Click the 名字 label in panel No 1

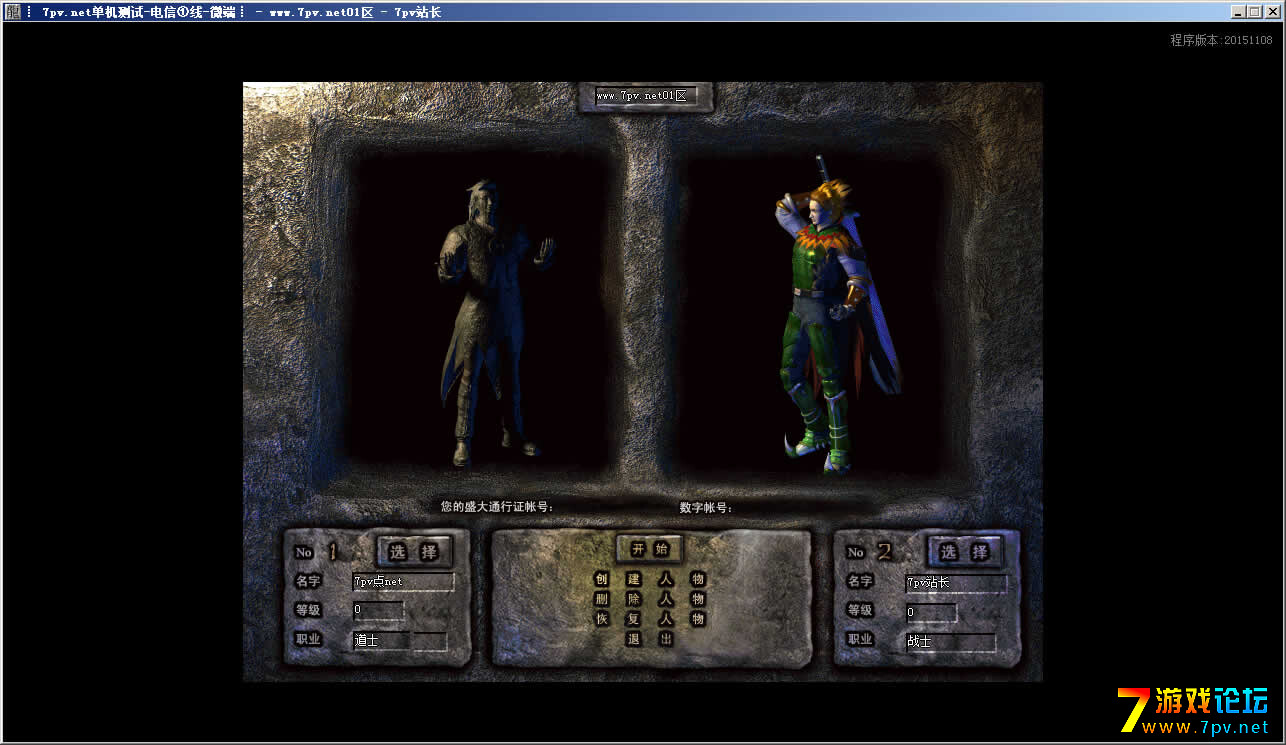click(x=307, y=581)
